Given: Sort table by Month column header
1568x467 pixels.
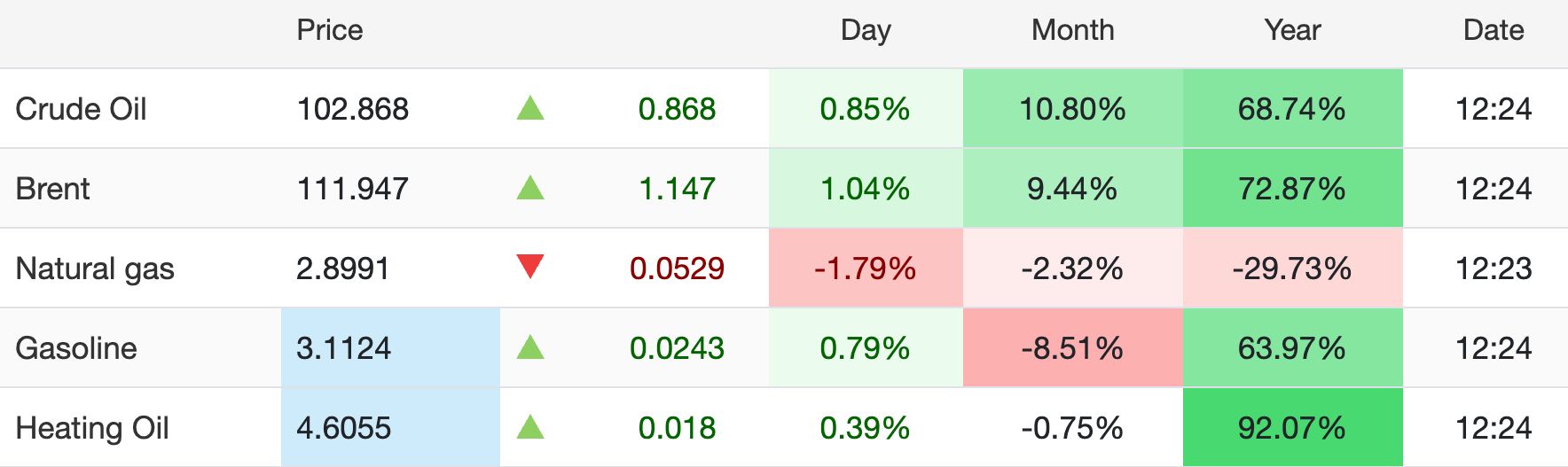Looking at the screenshot, I should [x=1073, y=30].
